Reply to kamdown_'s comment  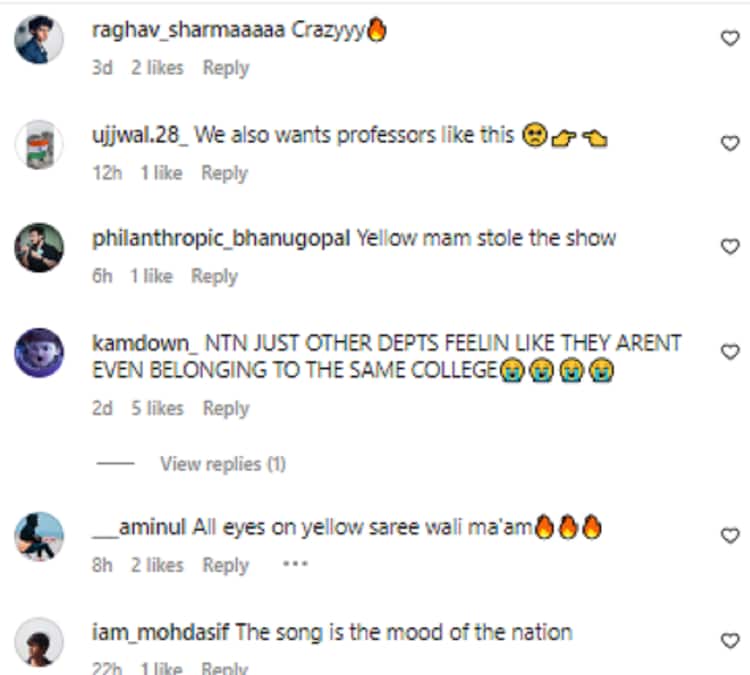pyautogui.click(x=226, y=409)
